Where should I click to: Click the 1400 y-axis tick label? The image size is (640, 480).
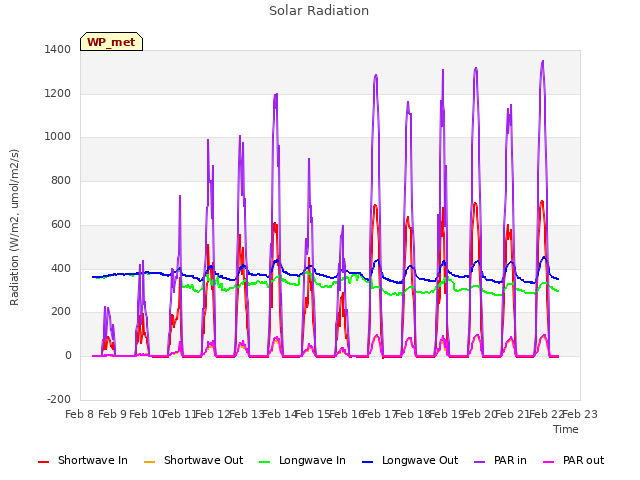[x=58, y=50]
